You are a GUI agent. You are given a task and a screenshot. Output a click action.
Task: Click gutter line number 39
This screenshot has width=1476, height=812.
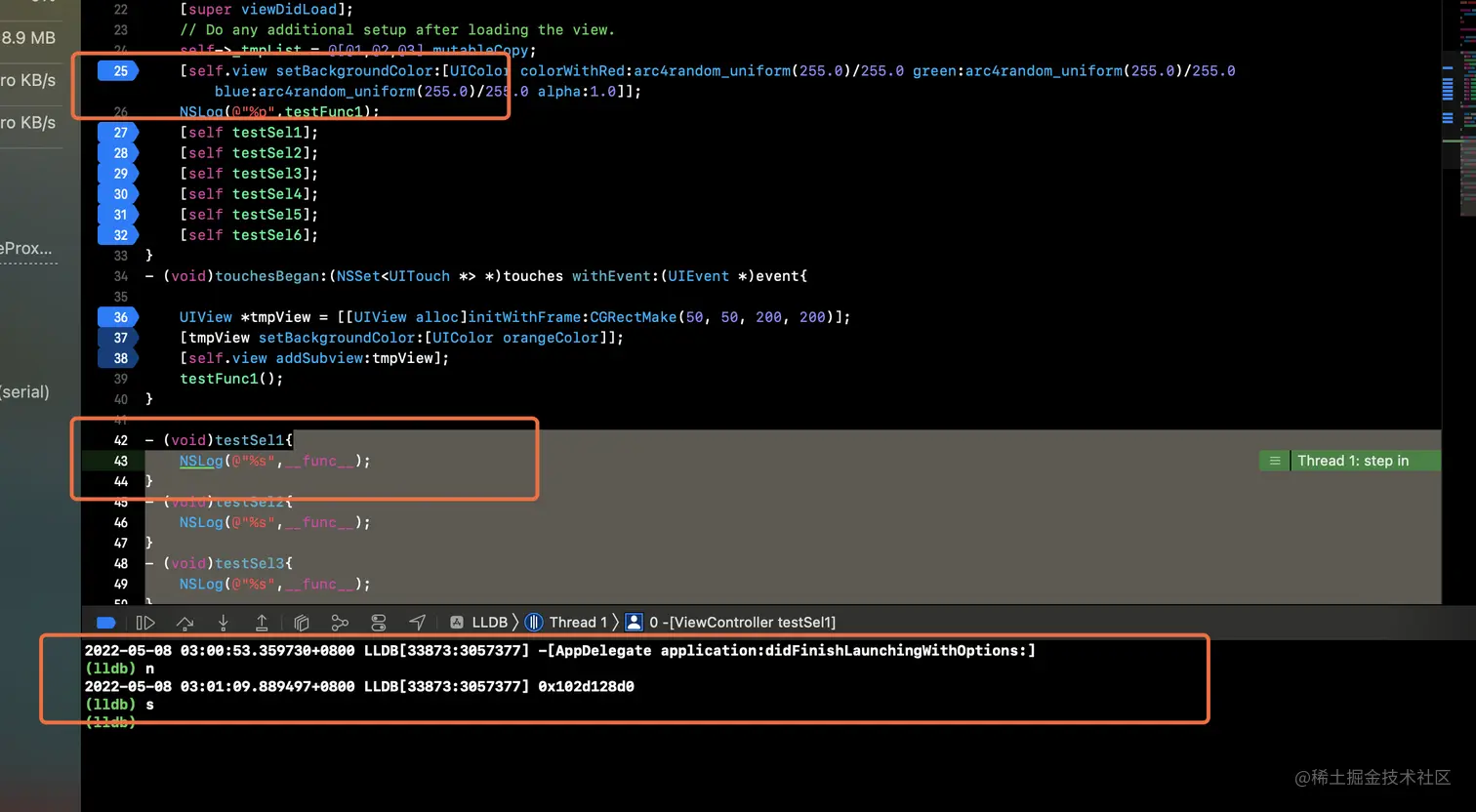coord(121,379)
